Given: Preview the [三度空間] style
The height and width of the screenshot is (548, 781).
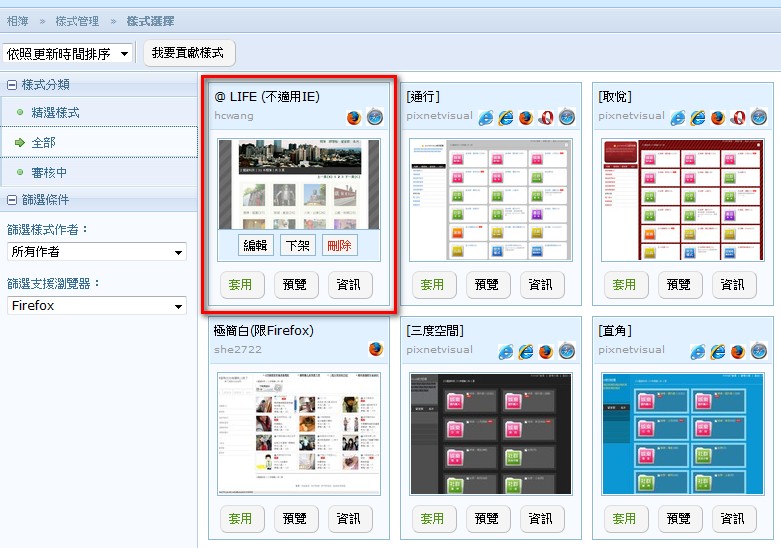Looking at the screenshot, I should [x=487, y=519].
